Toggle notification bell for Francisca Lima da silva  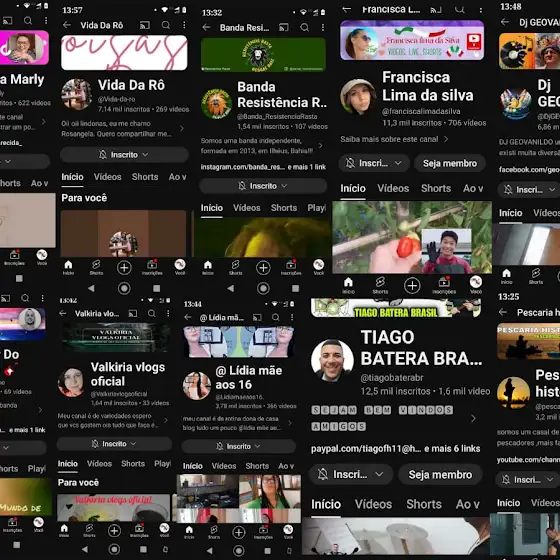(x=350, y=163)
